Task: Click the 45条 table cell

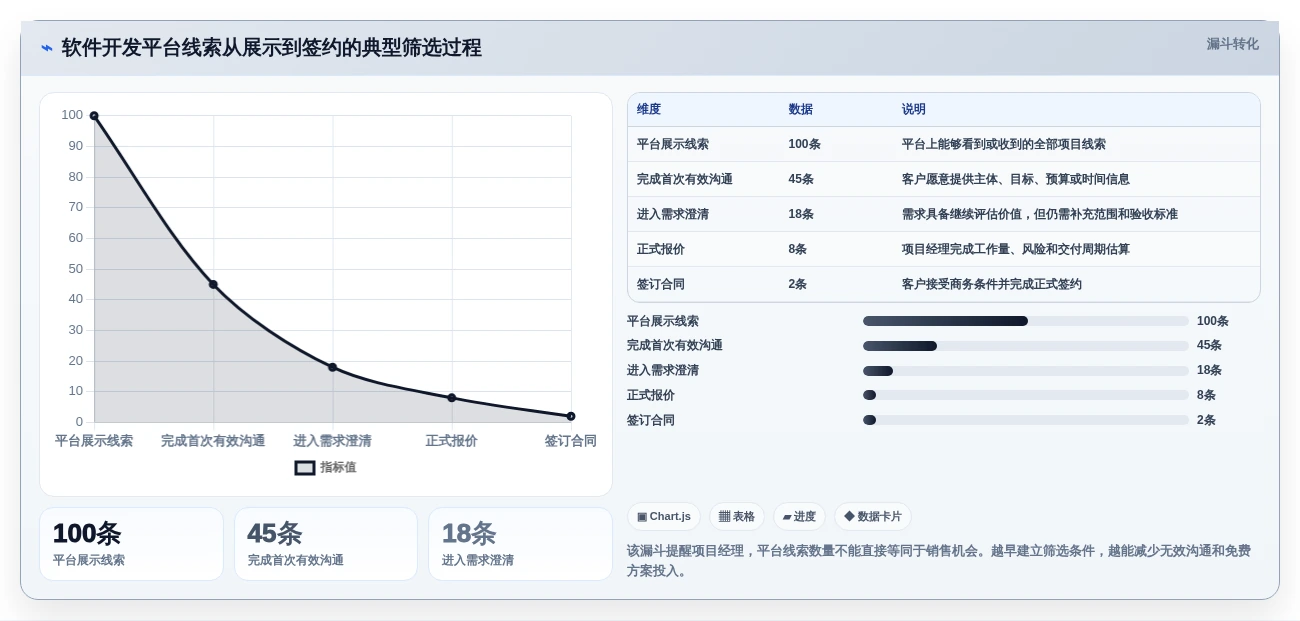Action: 801,179
